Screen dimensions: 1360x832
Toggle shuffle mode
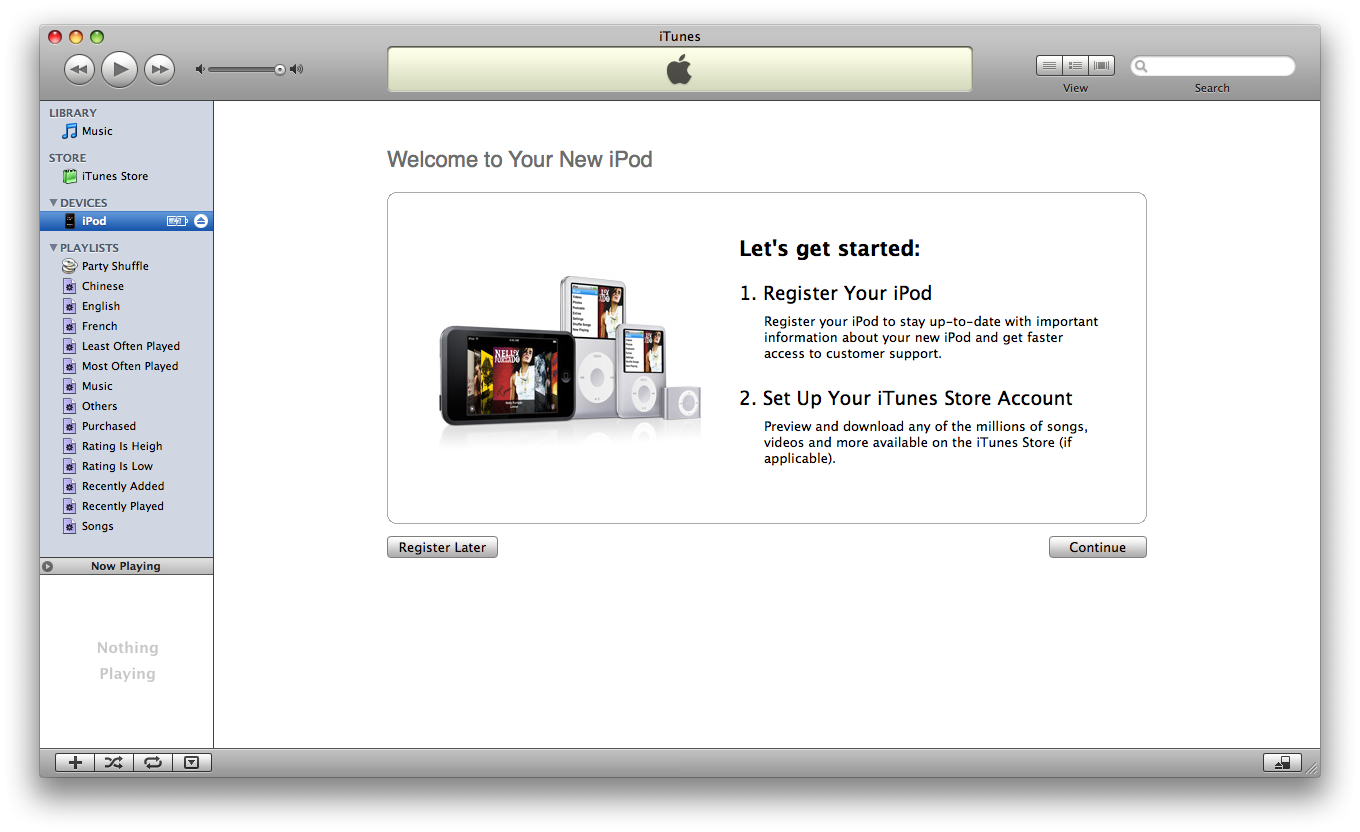(x=114, y=762)
